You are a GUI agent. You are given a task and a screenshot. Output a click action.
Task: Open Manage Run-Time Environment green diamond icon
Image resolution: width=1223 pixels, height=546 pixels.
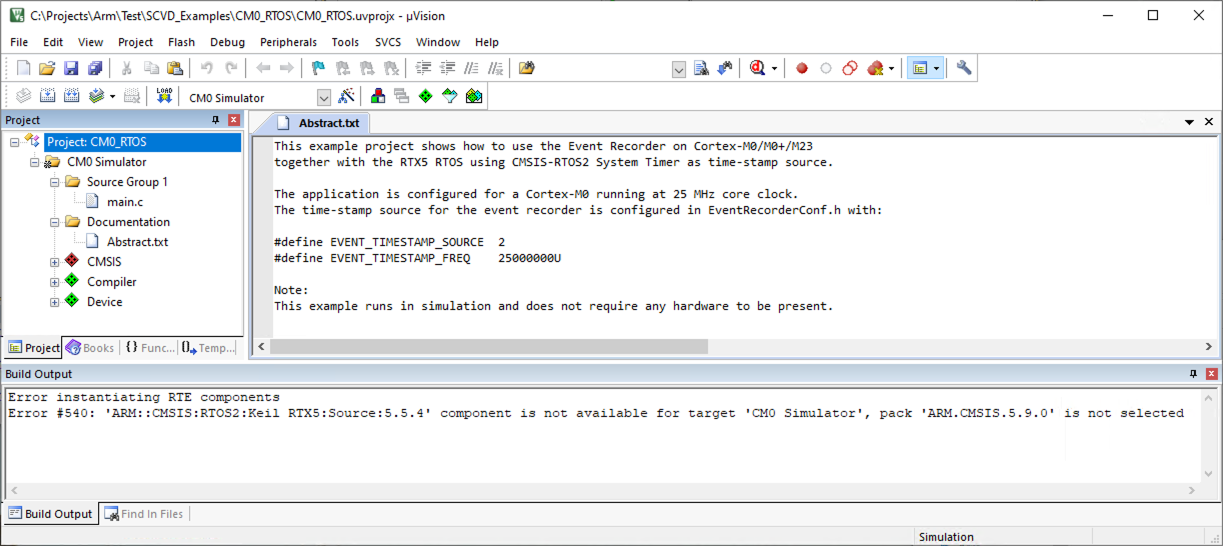pyautogui.click(x=426, y=96)
